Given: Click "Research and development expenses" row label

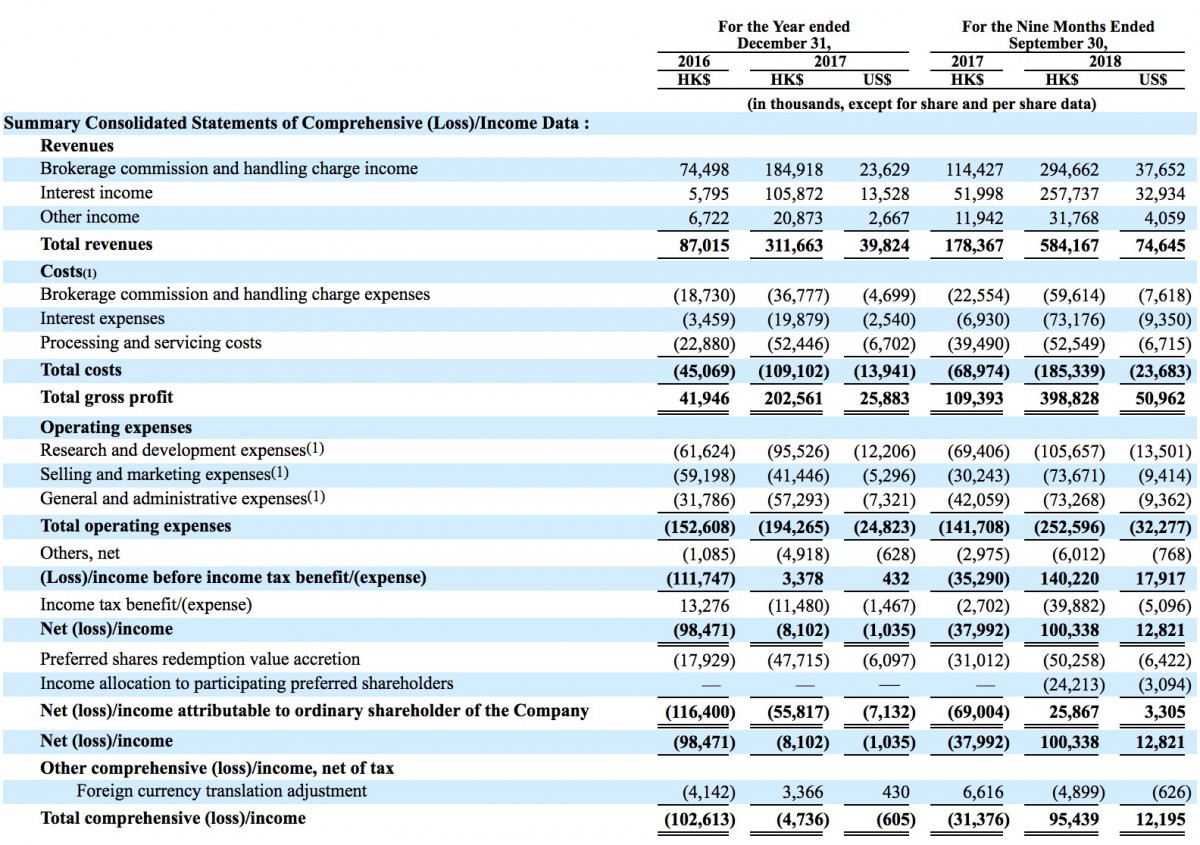Looking at the screenshot, I should click(x=182, y=450).
